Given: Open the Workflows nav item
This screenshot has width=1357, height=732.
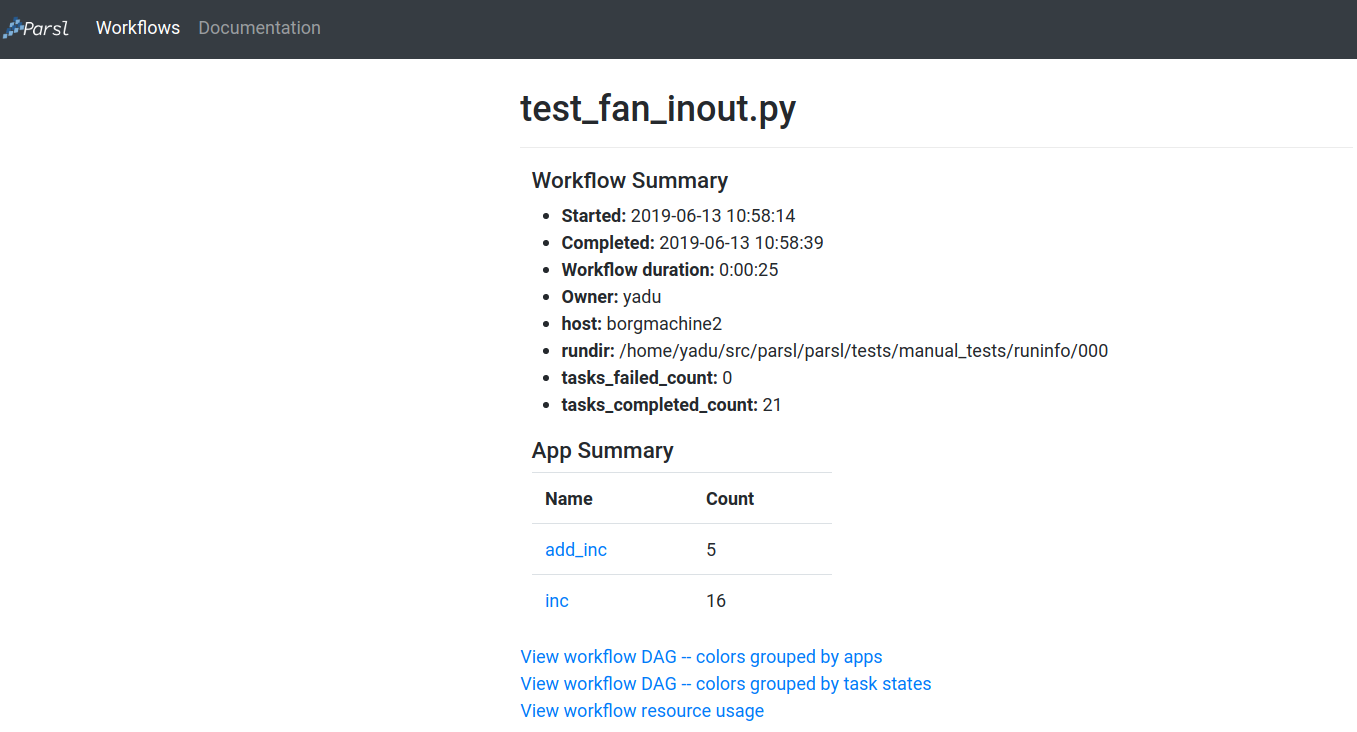Looking at the screenshot, I should click(x=138, y=28).
